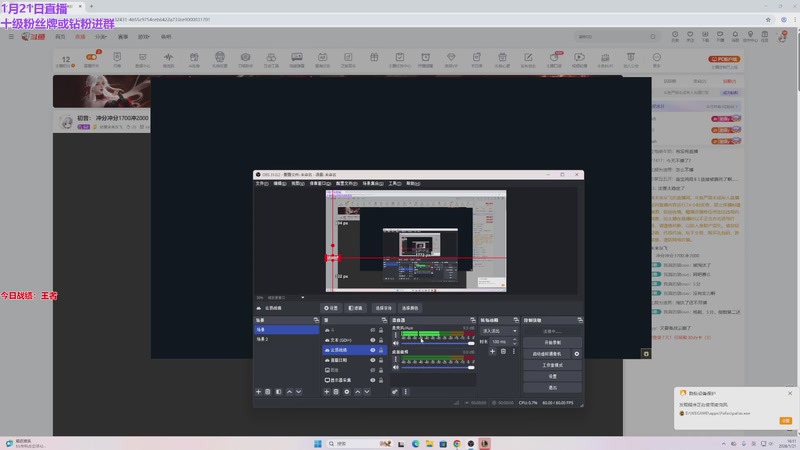
Task: Mute the desktop audio speaker icon
Action: [395, 367]
